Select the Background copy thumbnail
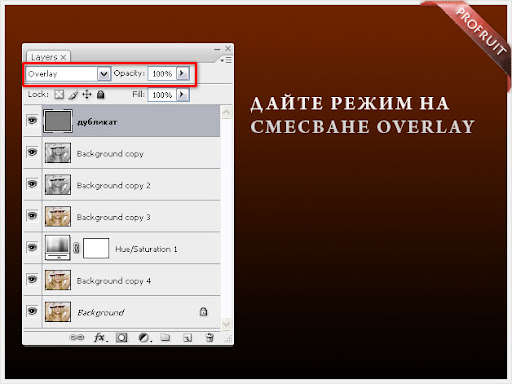 [x=58, y=153]
